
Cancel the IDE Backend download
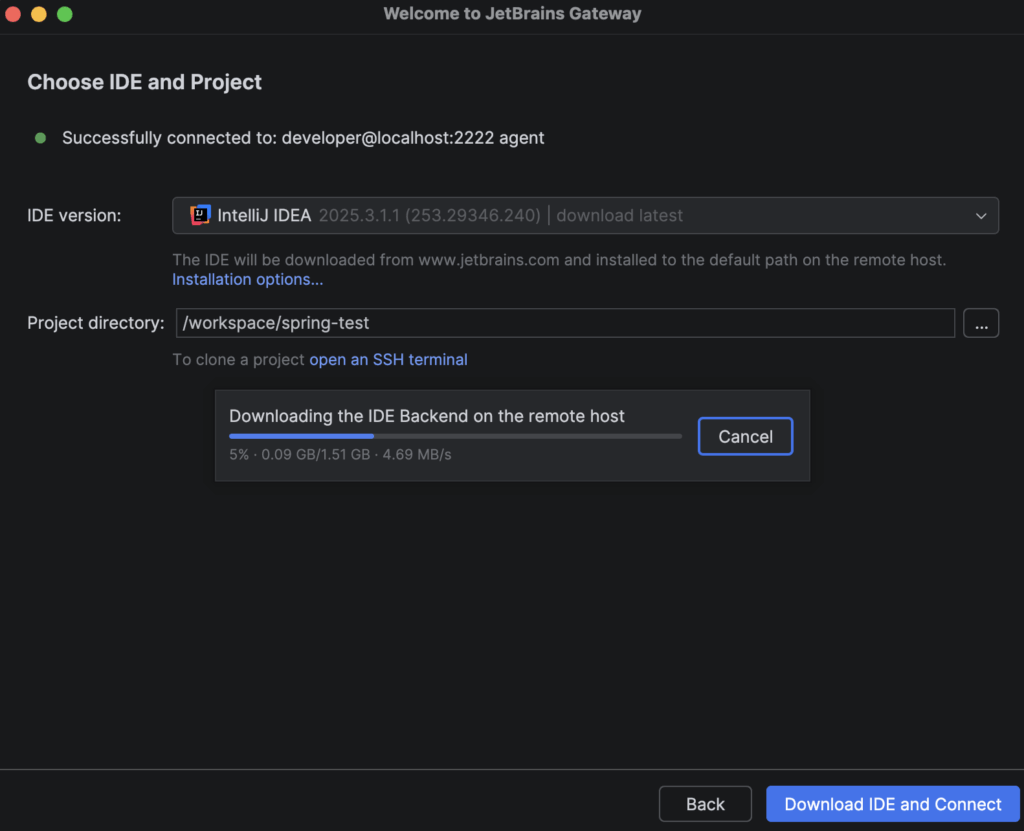tap(745, 436)
